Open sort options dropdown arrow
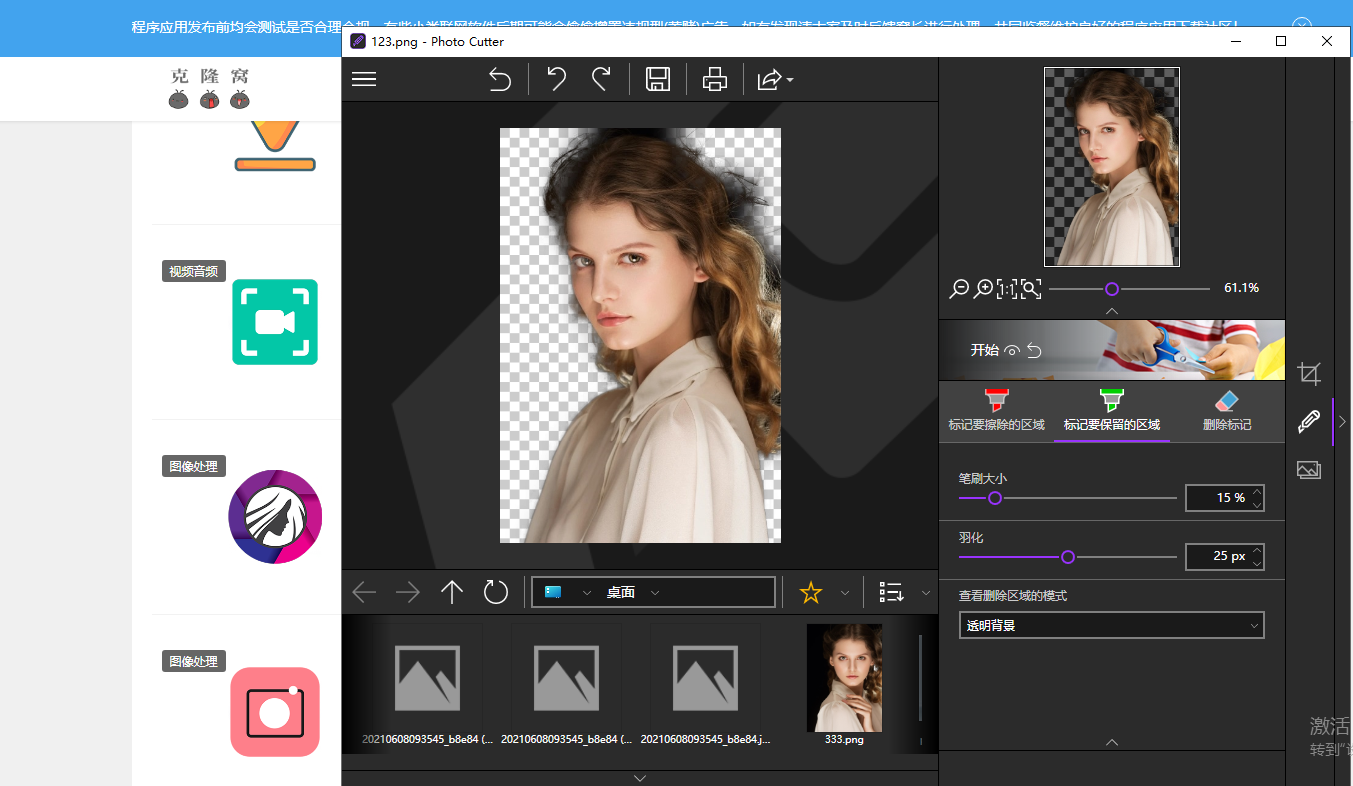 click(x=926, y=592)
